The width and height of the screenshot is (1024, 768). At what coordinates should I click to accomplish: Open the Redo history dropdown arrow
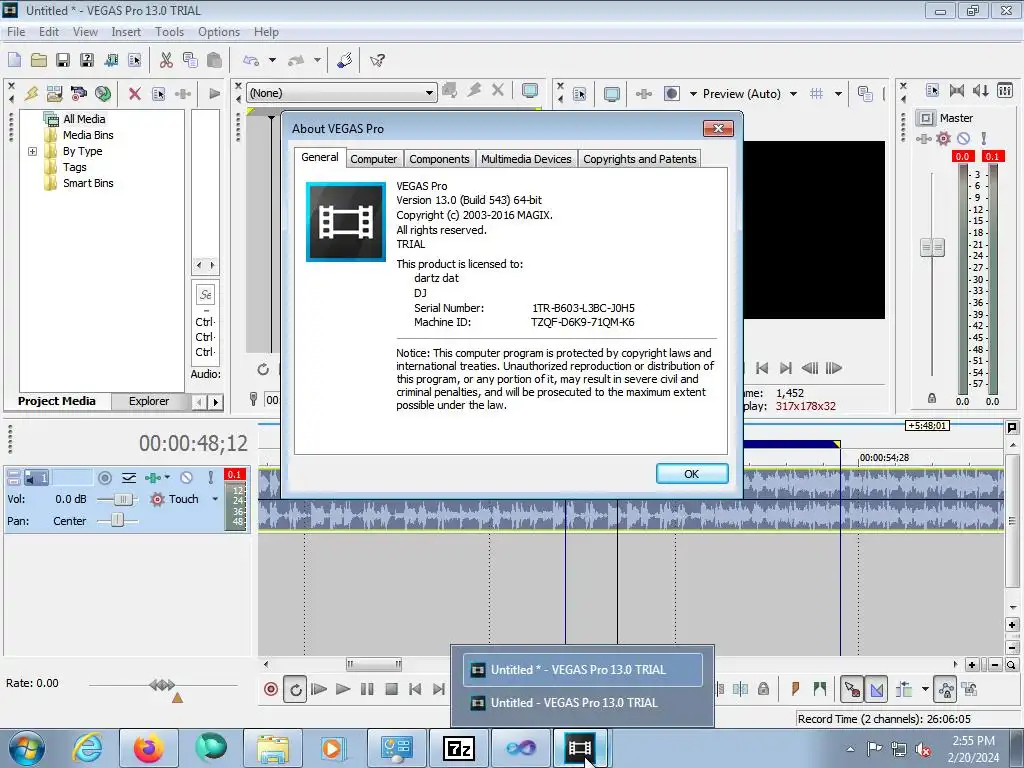[x=317, y=60]
